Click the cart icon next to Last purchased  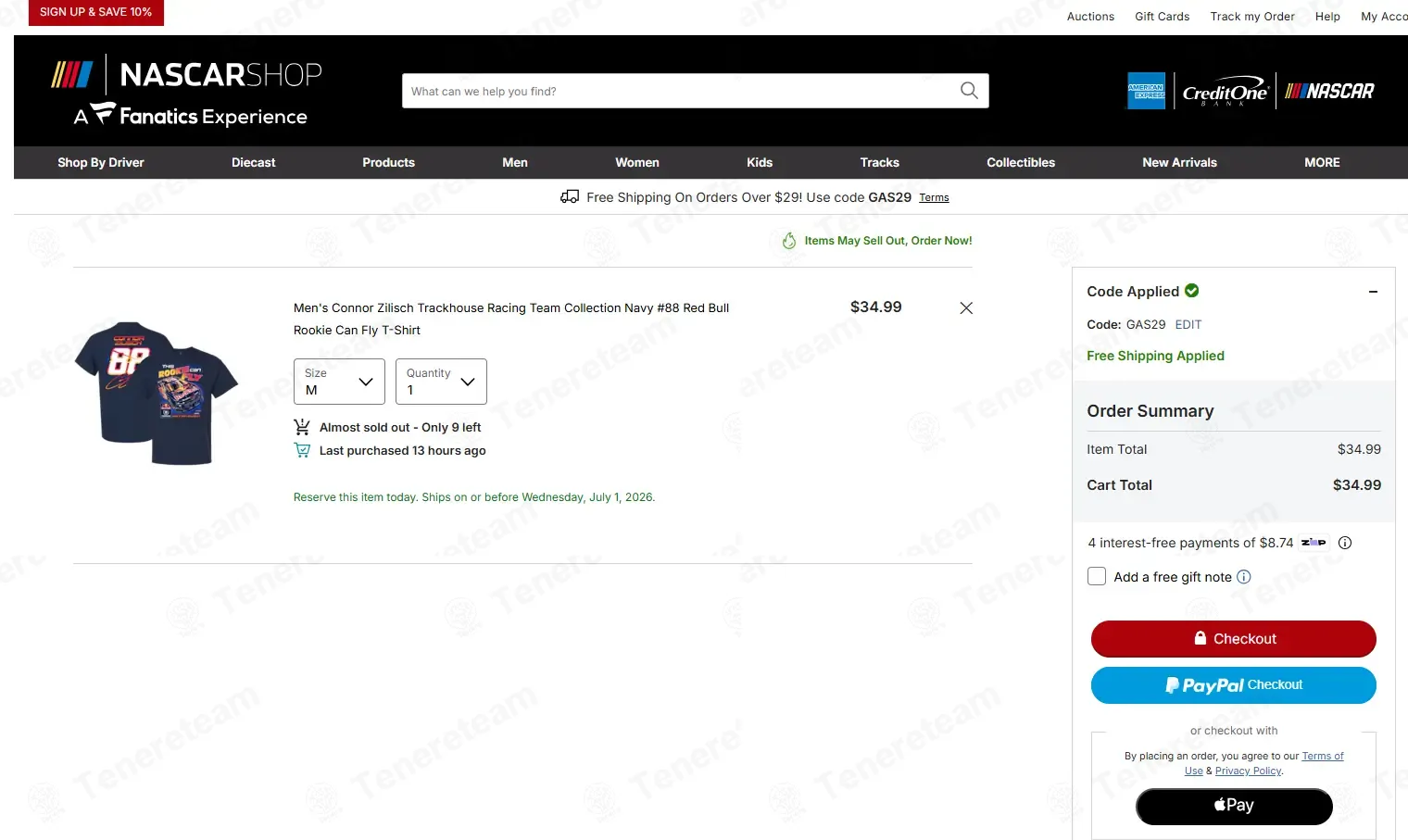point(302,450)
